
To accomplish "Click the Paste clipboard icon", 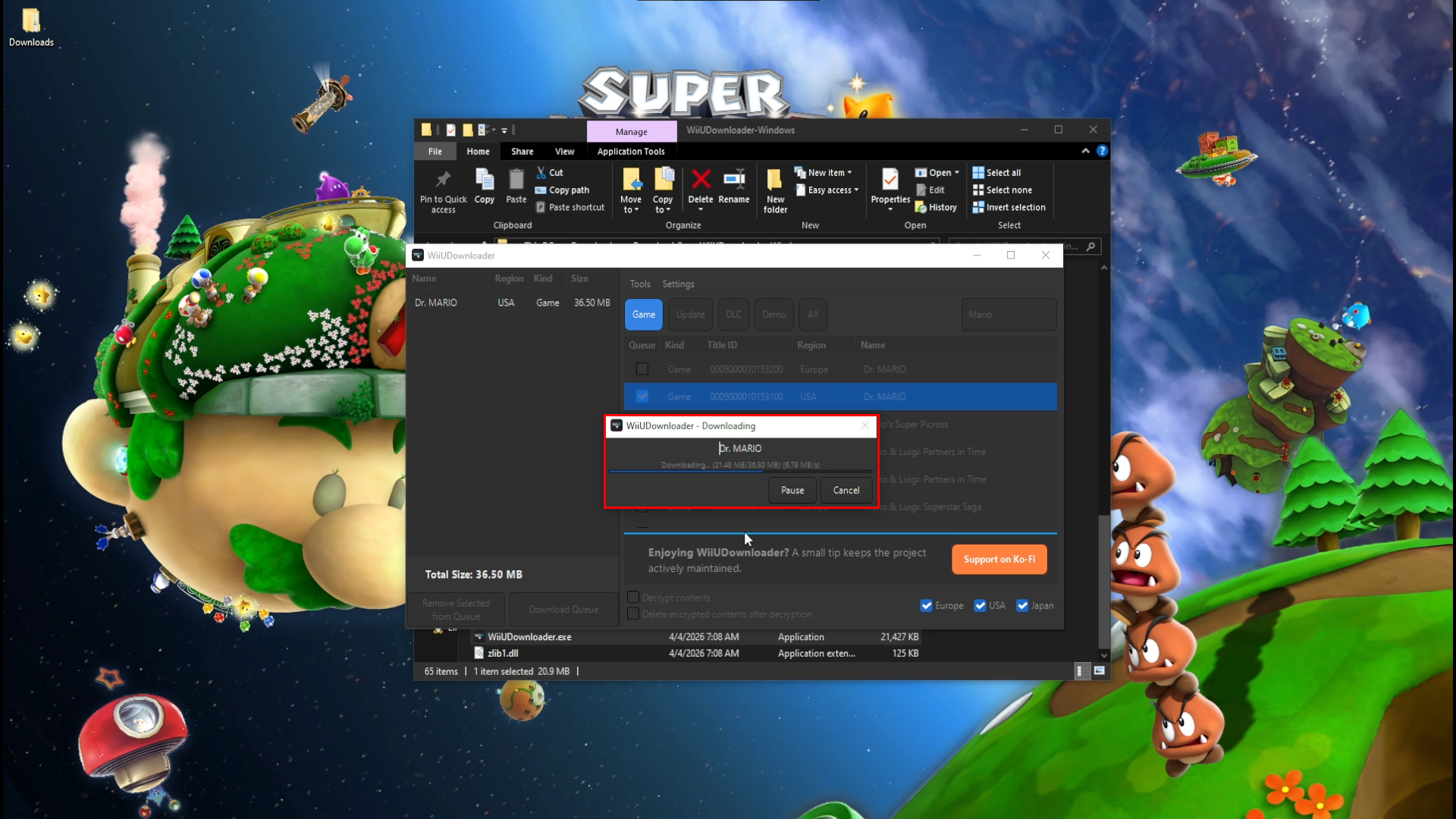I will (x=516, y=180).
